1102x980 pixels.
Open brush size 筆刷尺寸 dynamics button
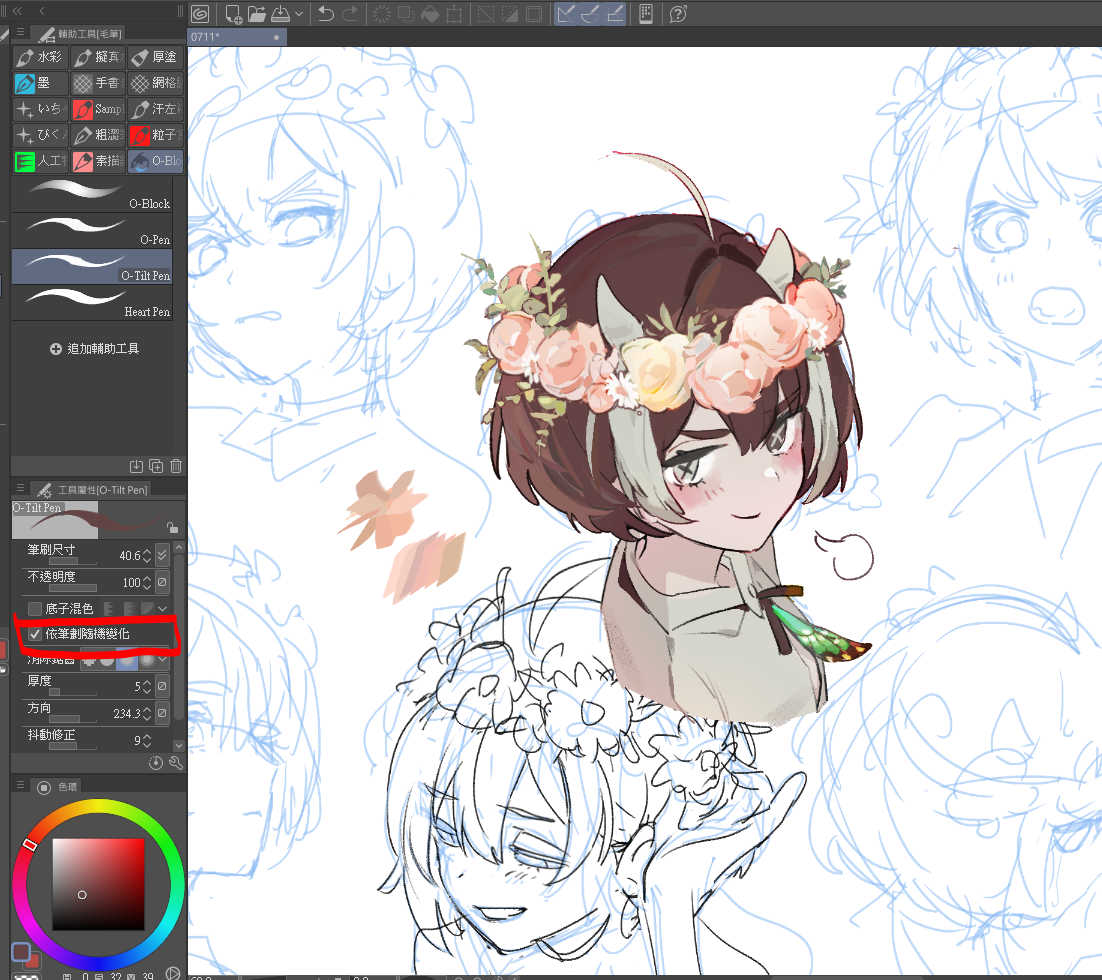[x=163, y=555]
